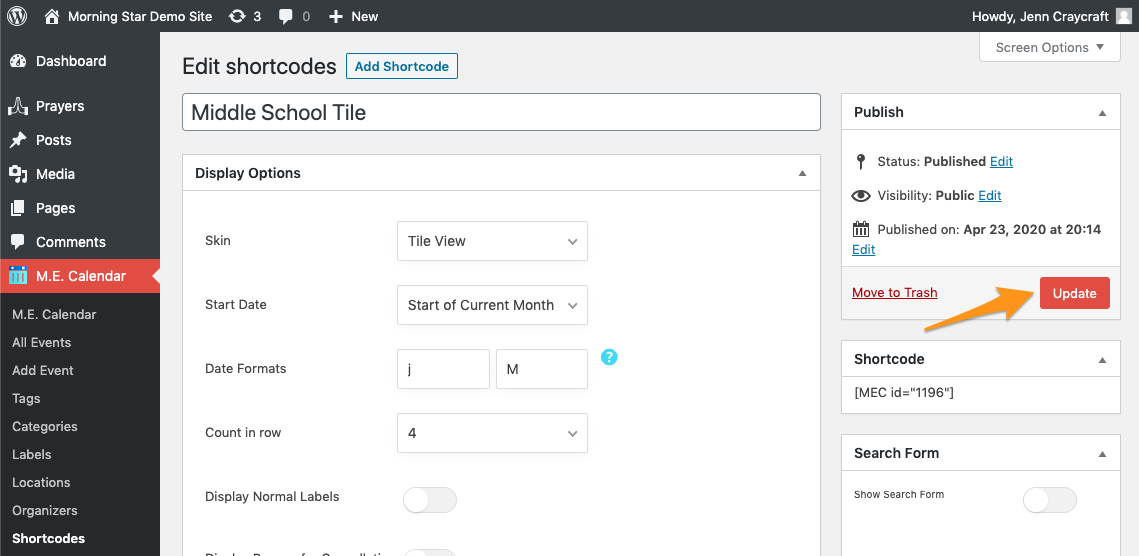This screenshot has width=1139, height=556.
Task: Open the Categories submenu item
Action: 45,426
